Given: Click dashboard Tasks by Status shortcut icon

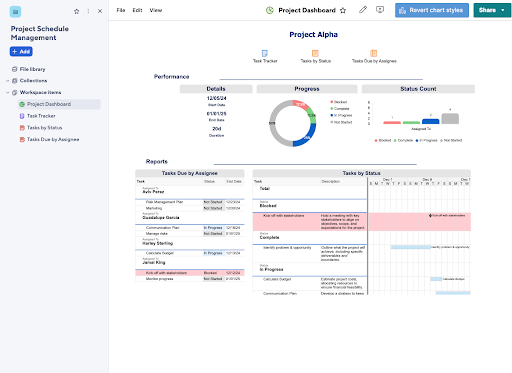Looking at the screenshot, I should (x=315, y=53).
